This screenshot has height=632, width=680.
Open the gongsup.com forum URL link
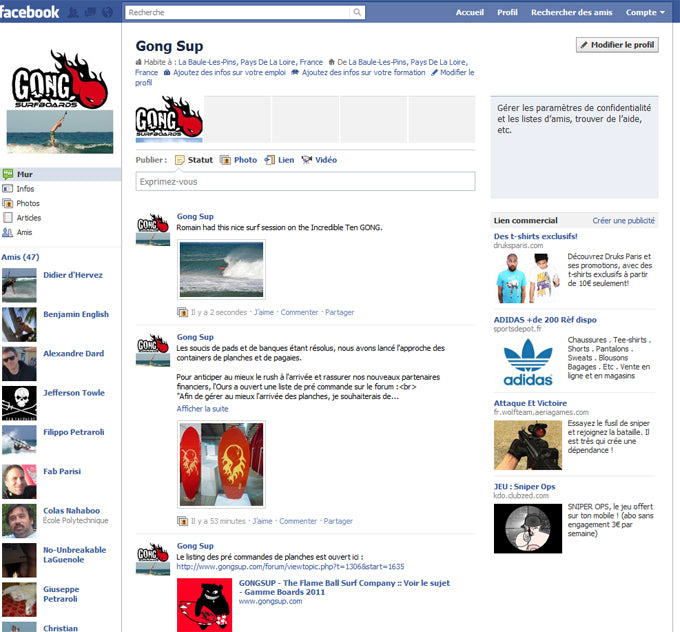(290, 567)
